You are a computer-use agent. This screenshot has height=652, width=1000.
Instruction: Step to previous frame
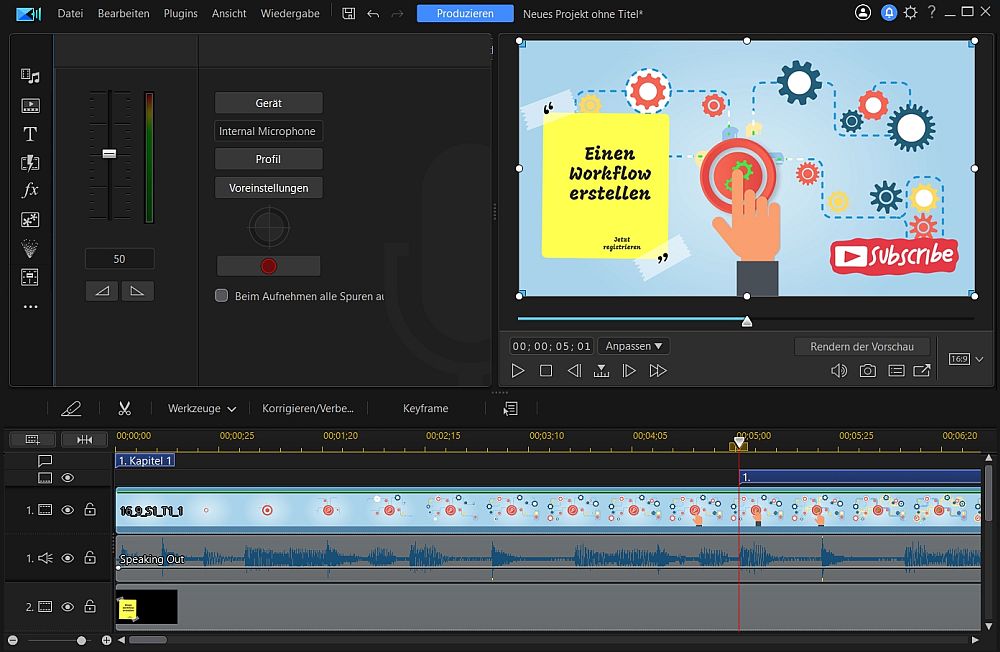click(x=574, y=371)
